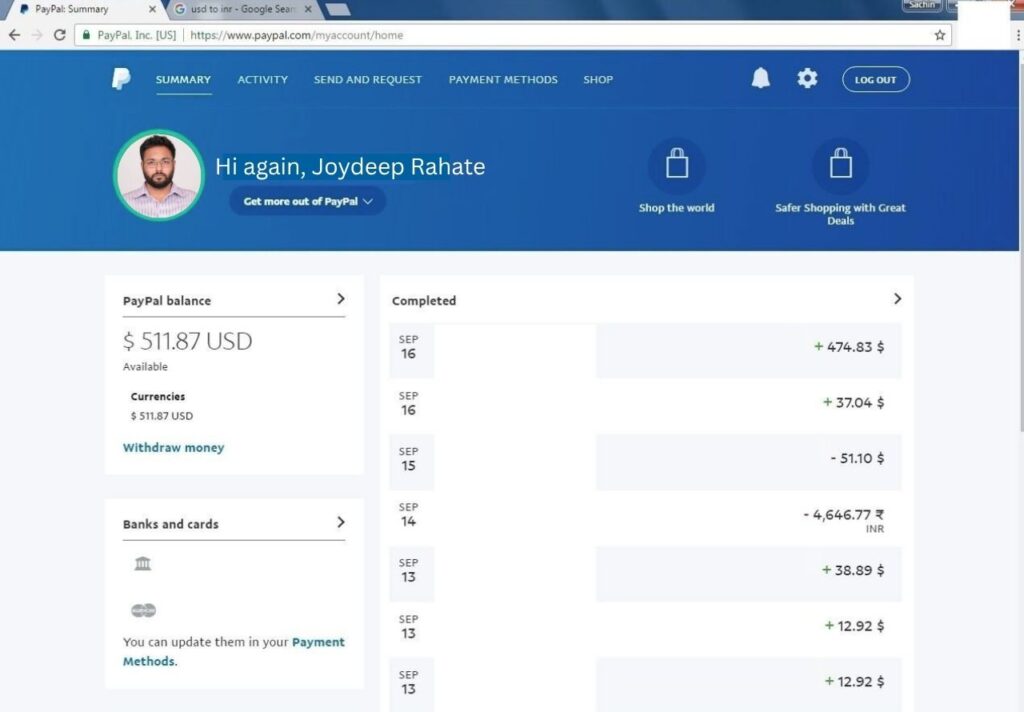This screenshot has height=712, width=1024.
Task: Click the Withdraw money link
Action: (x=173, y=448)
